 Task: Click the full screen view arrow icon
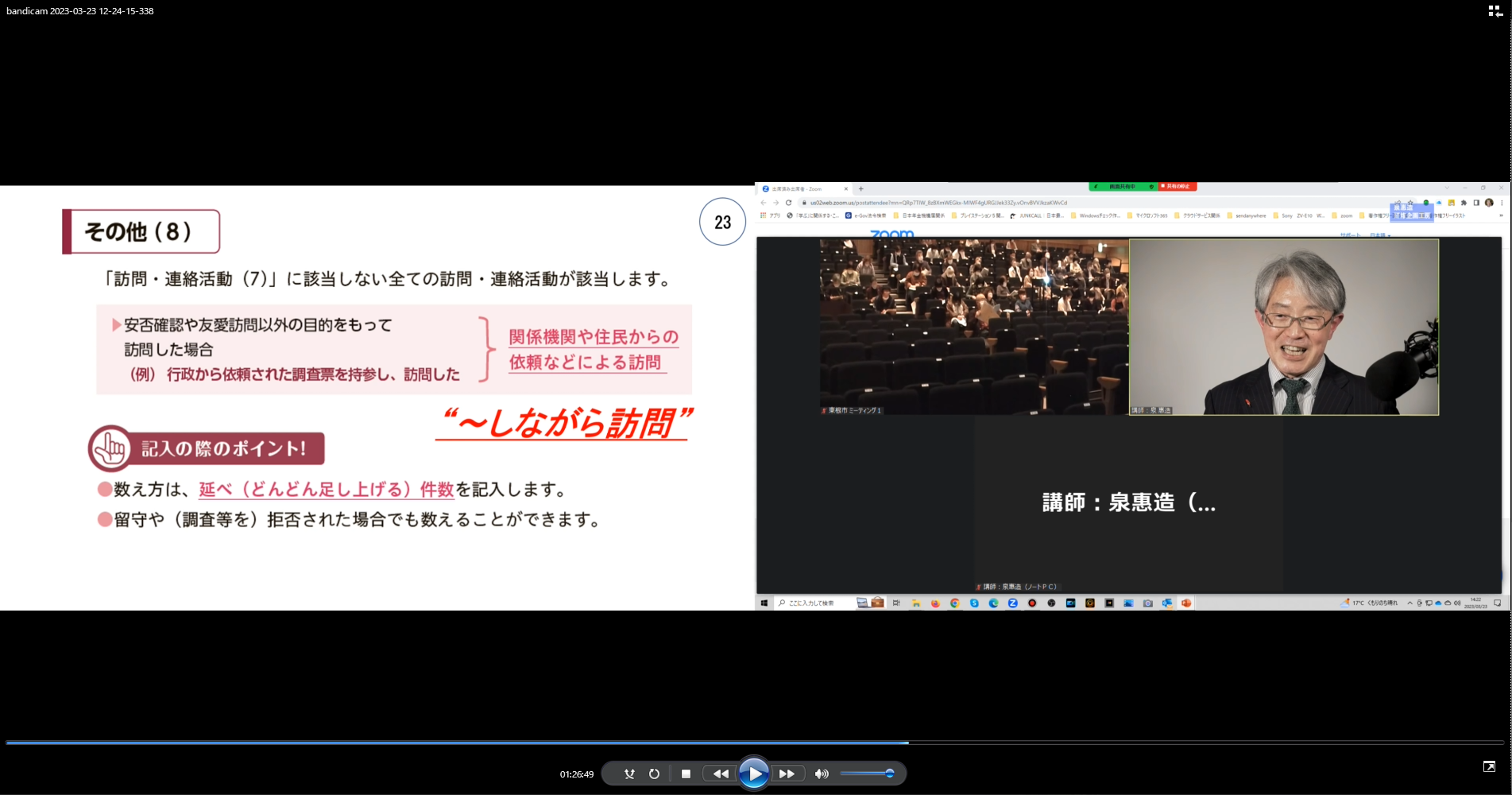(x=1489, y=766)
